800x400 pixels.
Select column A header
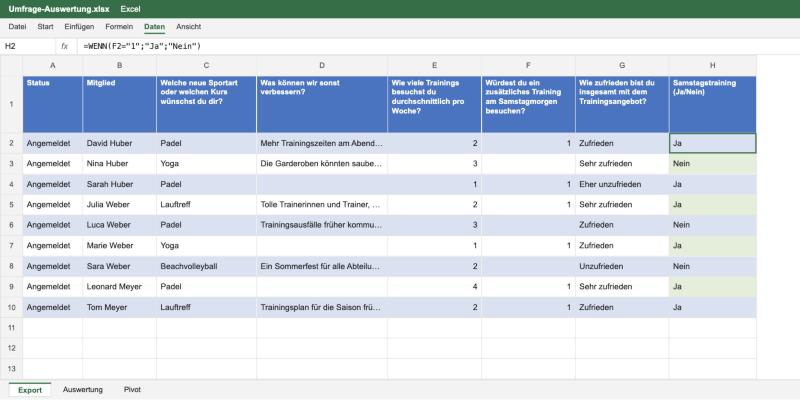tap(53, 65)
